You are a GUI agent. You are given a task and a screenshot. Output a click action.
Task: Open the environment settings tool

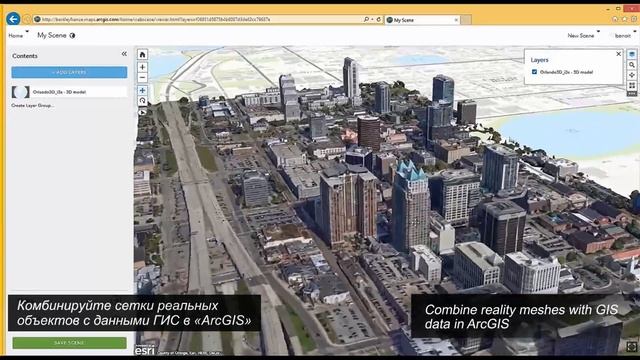tap(632, 75)
